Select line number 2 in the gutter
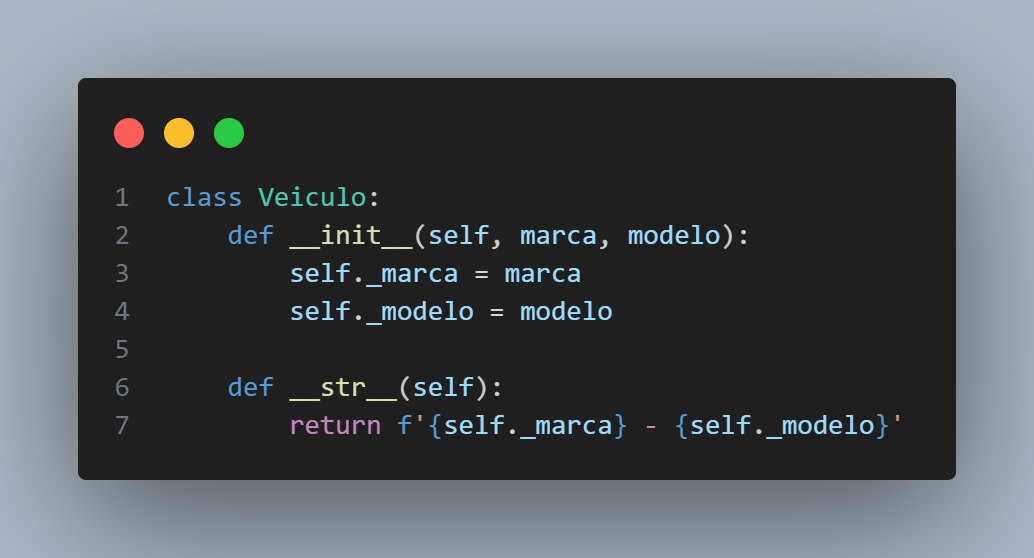This screenshot has width=1034, height=558. 122,235
